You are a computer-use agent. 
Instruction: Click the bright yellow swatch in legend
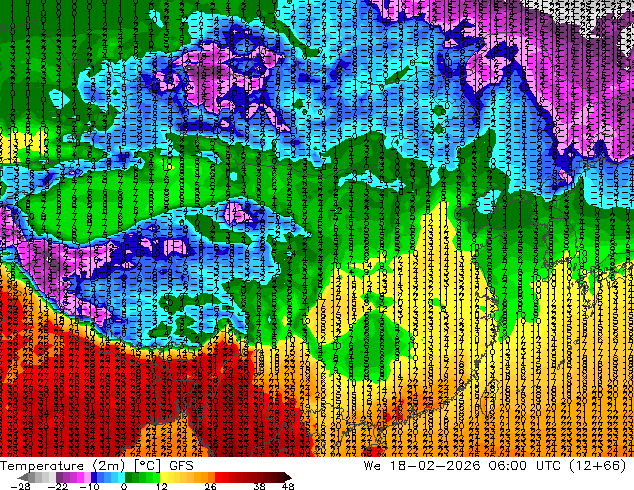163,477
